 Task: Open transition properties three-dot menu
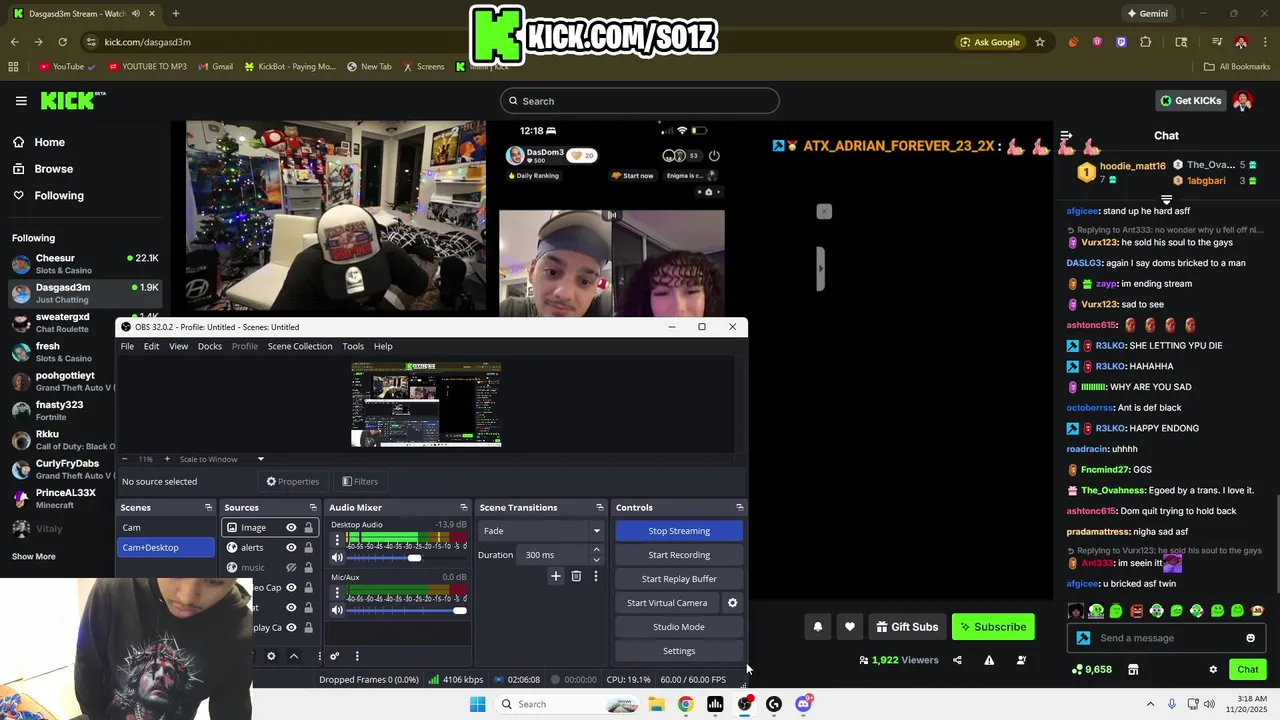pos(596,576)
